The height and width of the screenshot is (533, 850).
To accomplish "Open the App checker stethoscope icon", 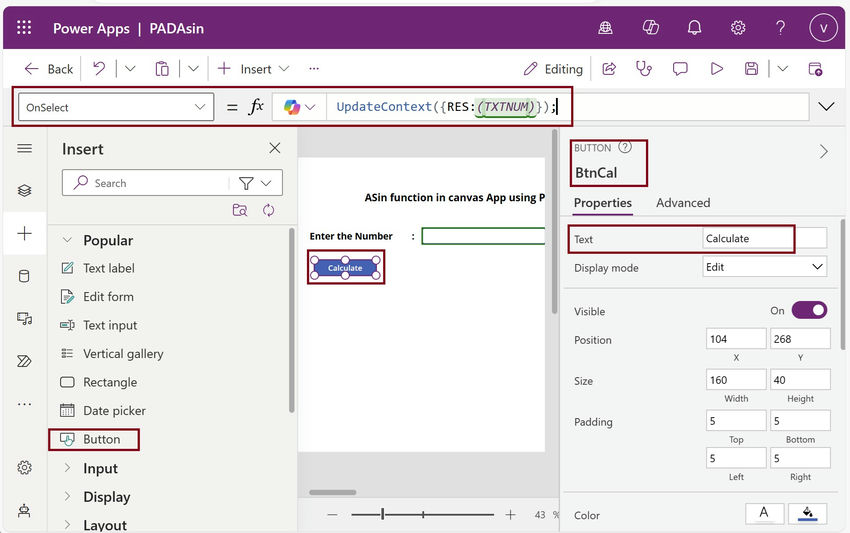I will point(643,69).
